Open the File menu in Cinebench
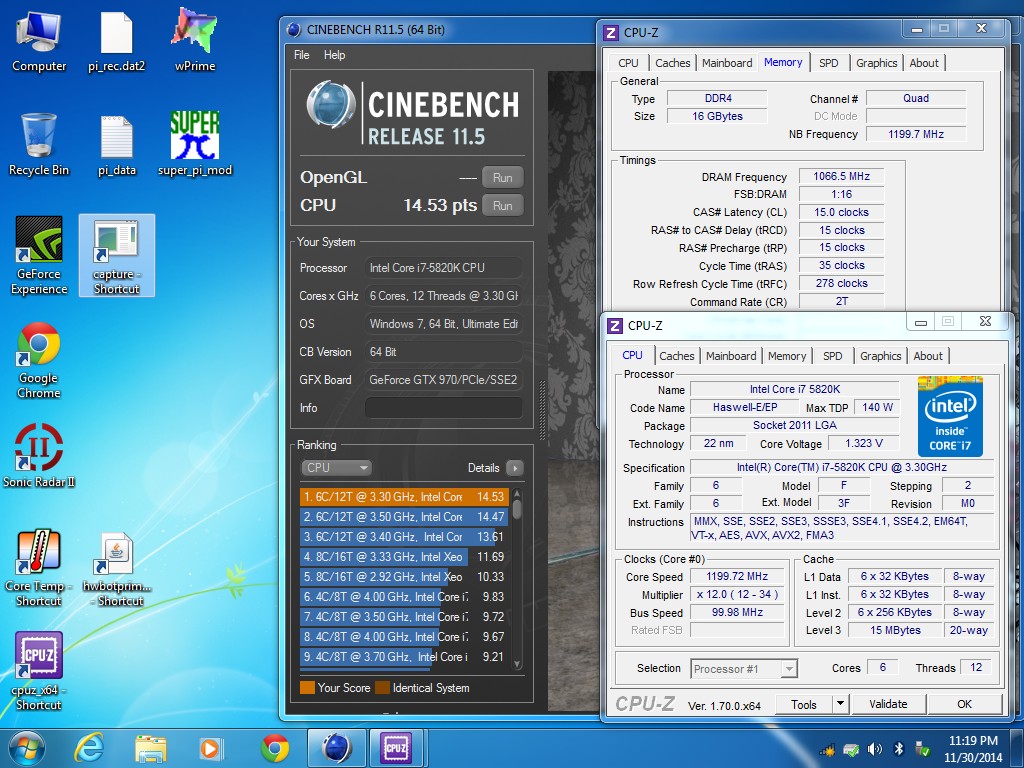The image size is (1024, 768). coord(302,55)
